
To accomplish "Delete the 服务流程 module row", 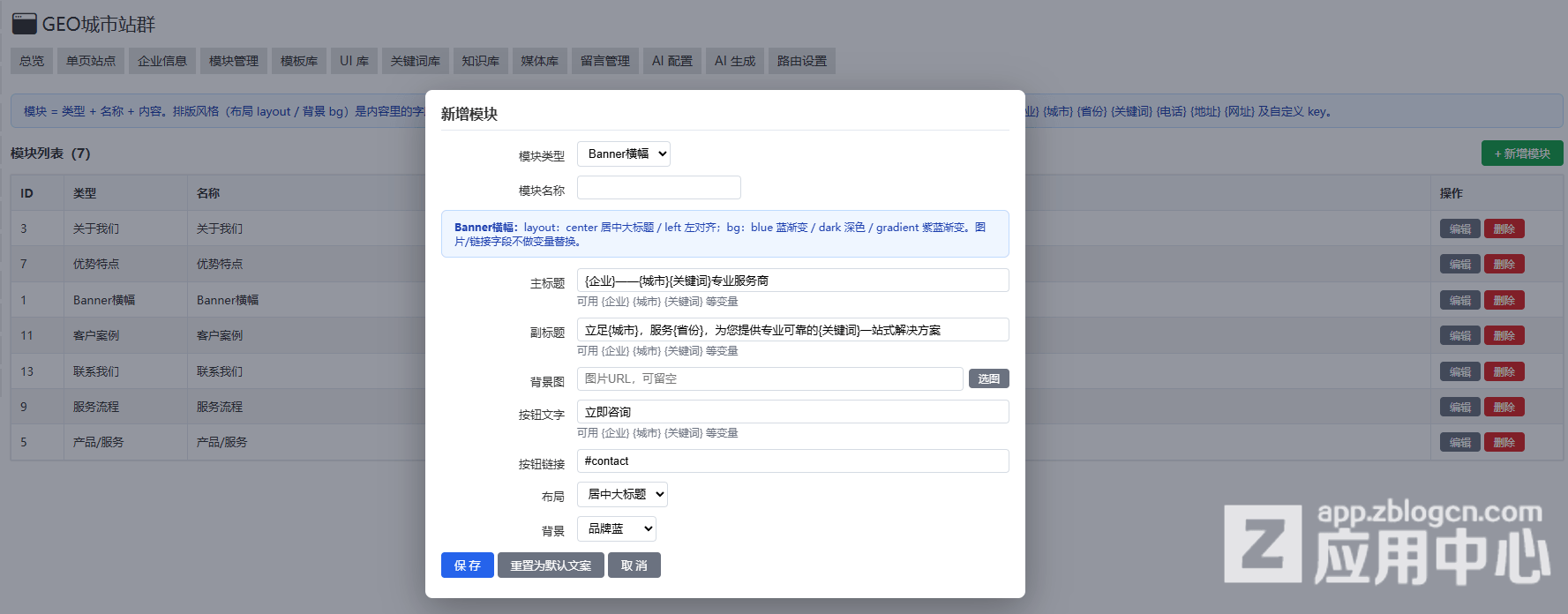I will pyautogui.click(x=1504, y=408).
